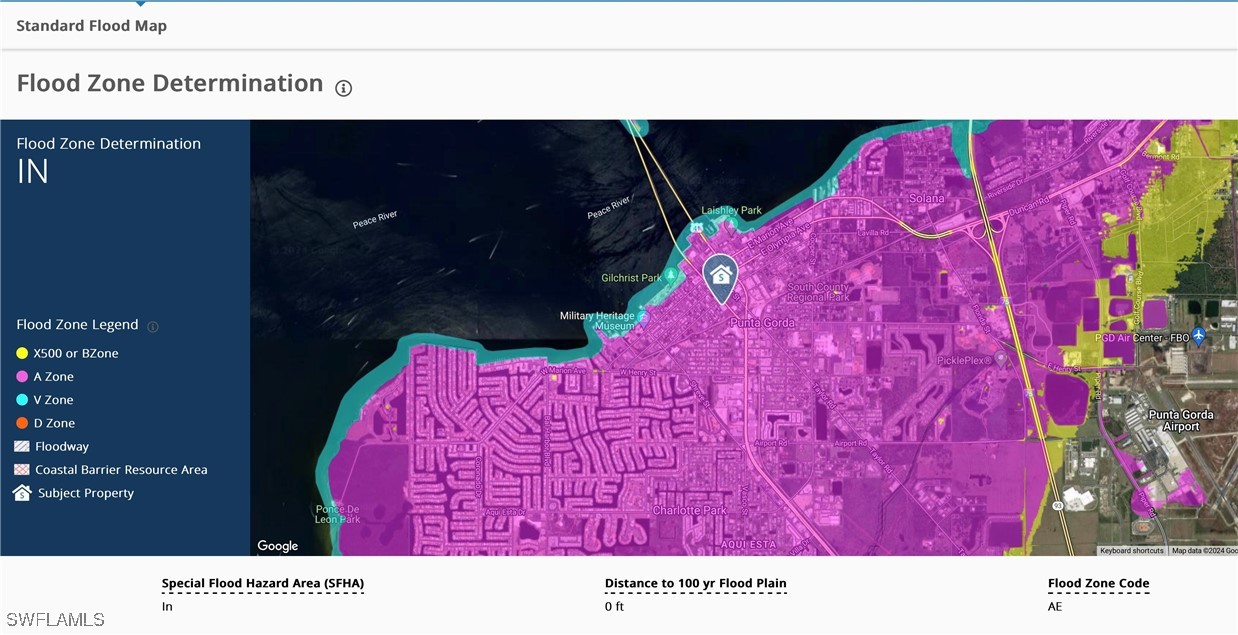Click the Special Flood Hazard Area (SFHA) label
Image resolution: width=1238 pixels, height=635 pixels.
click(263, 584)
